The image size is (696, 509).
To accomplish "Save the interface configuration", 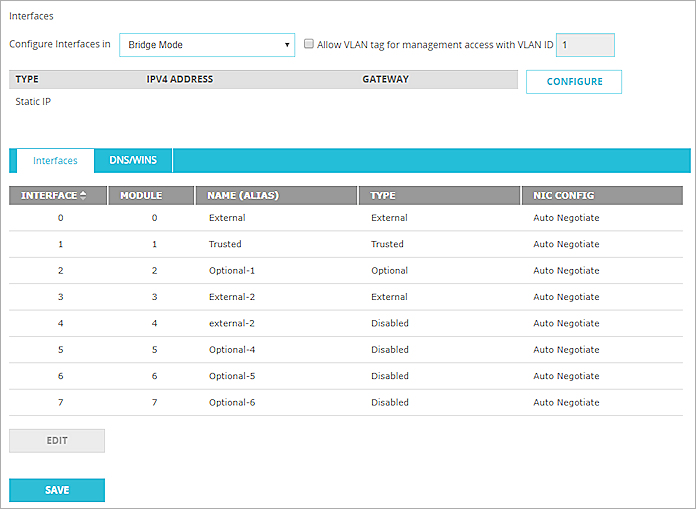I will [57, 490].
